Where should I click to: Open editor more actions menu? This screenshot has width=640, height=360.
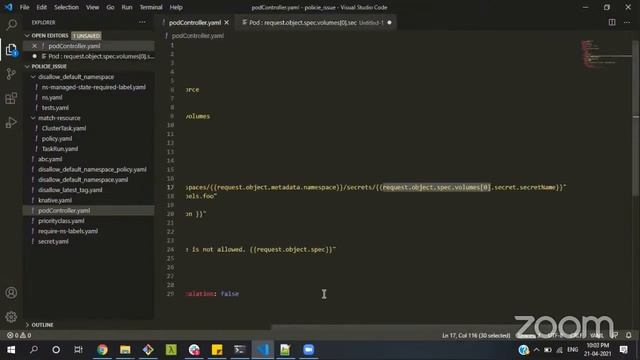click(x=627, y=22)
